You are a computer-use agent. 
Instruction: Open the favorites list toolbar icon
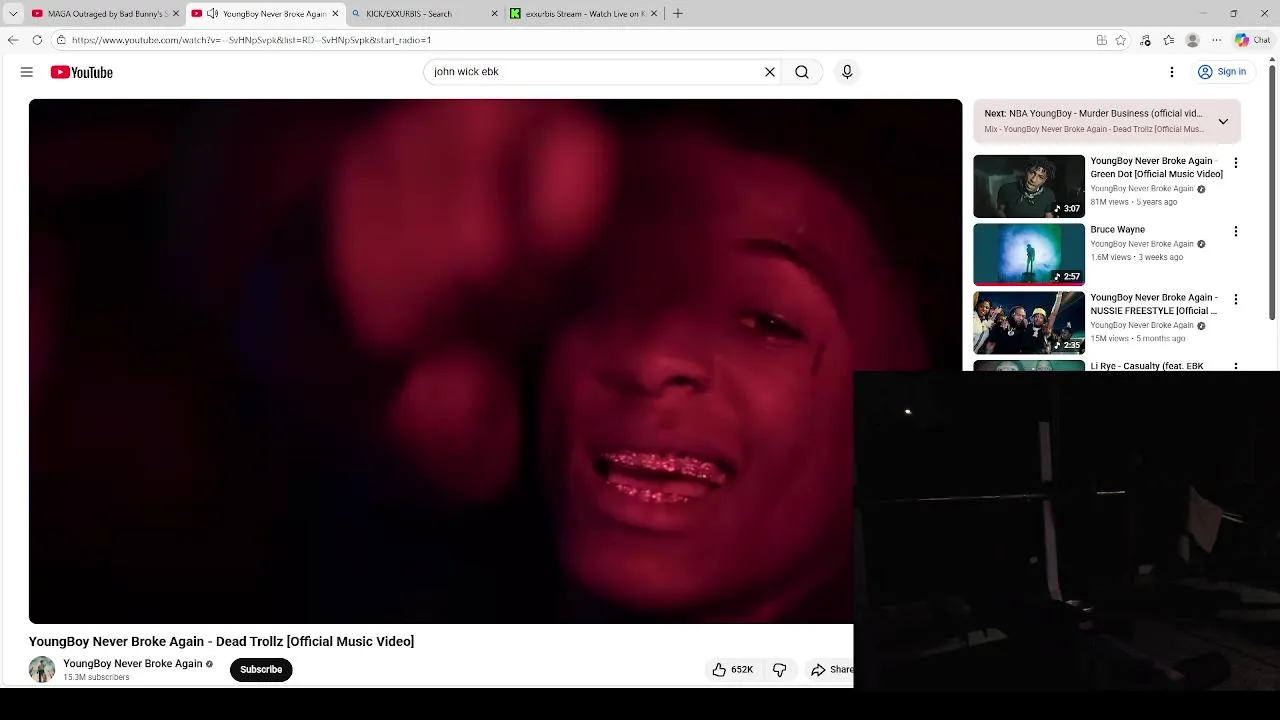point(1169,40)
